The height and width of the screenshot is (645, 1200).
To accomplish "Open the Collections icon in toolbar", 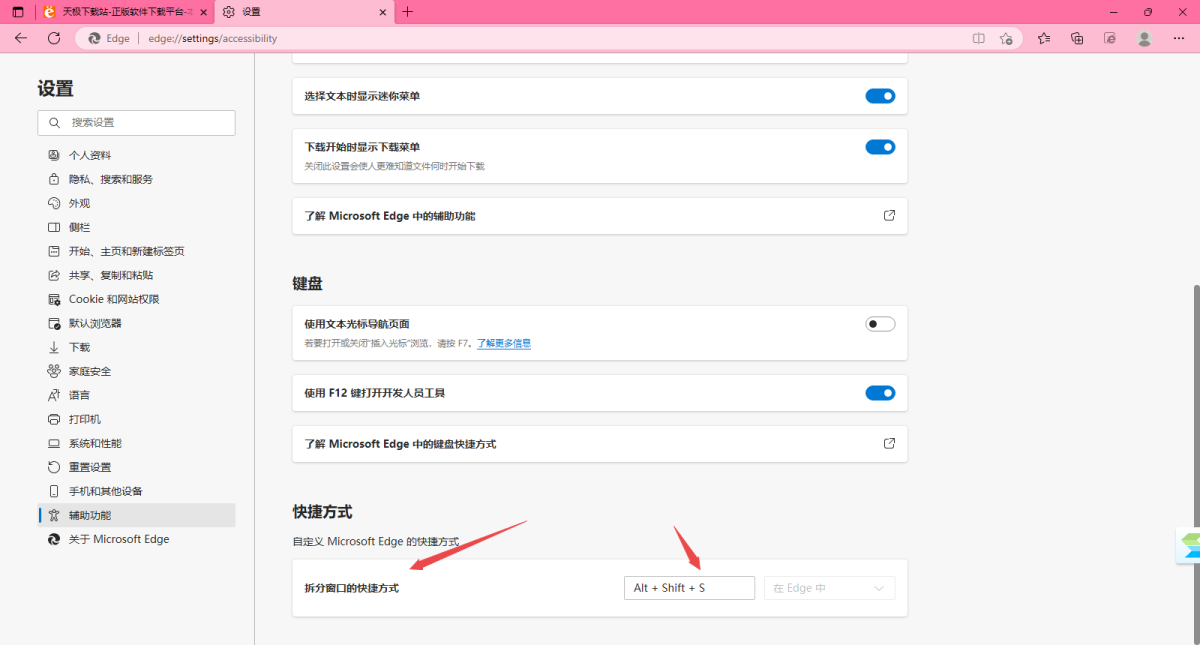I will [x=1077, y=38].
